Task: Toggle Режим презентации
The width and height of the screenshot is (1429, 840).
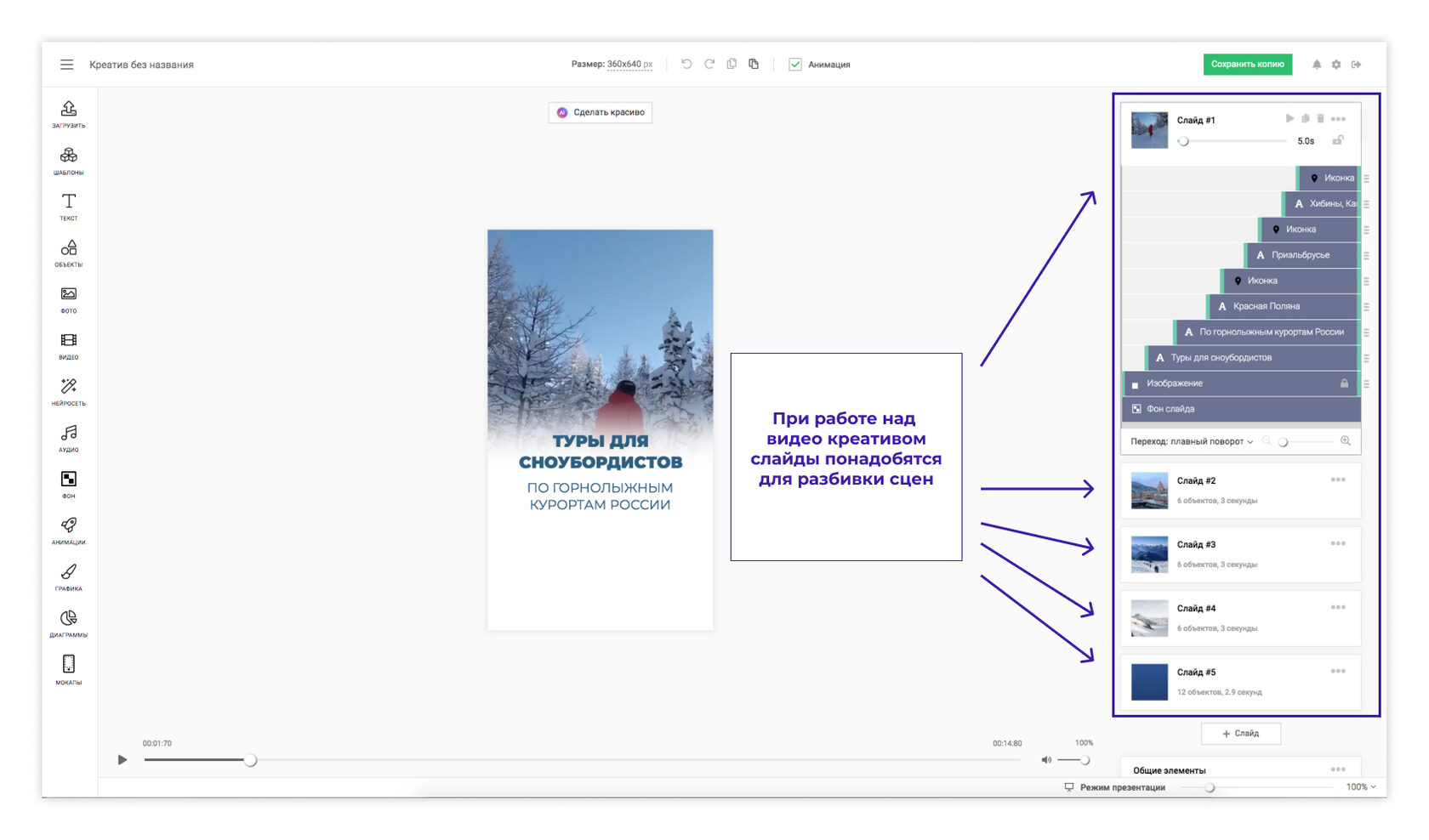Action: pos(1115,787)
